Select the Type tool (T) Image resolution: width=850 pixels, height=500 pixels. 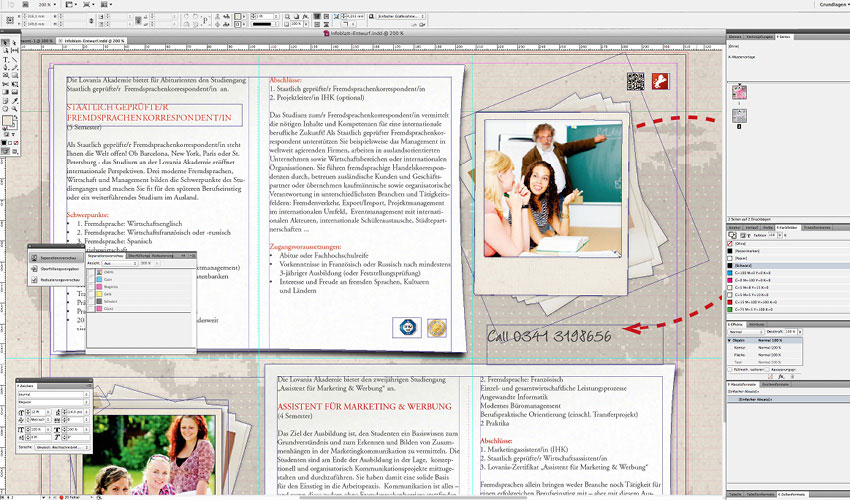(5, 60)
